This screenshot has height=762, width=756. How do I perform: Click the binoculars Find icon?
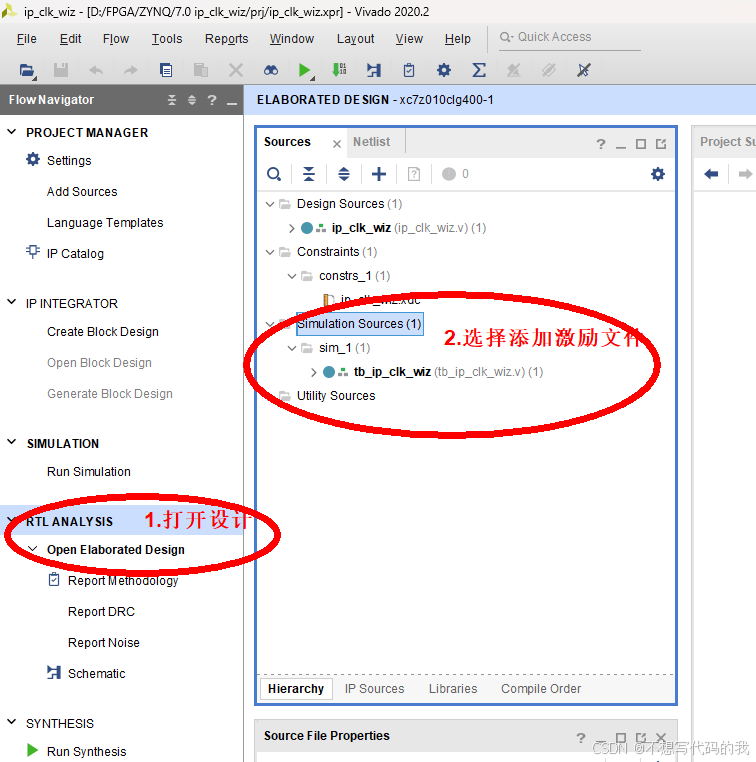[x=271, y=70]
